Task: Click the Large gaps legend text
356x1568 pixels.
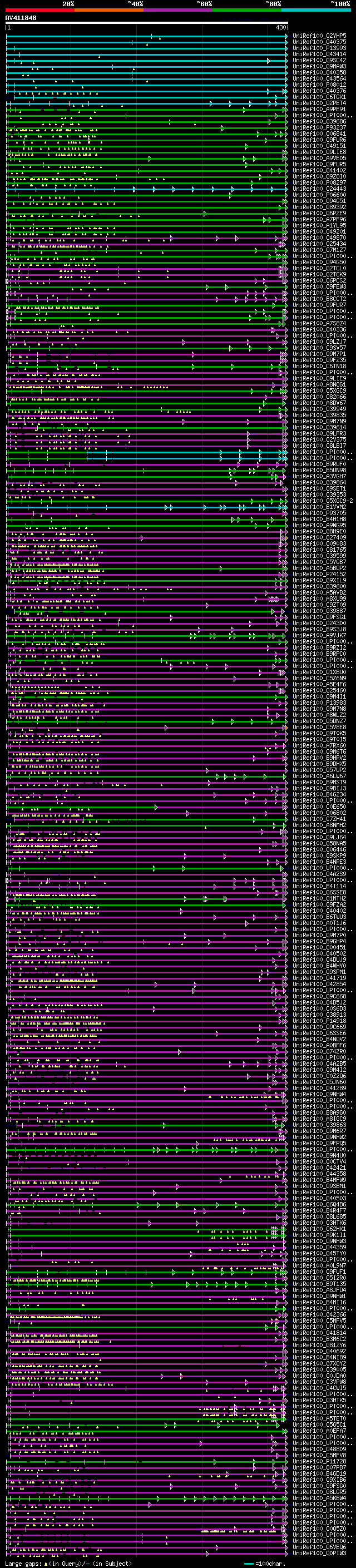Action: [x=68, y=1564]
